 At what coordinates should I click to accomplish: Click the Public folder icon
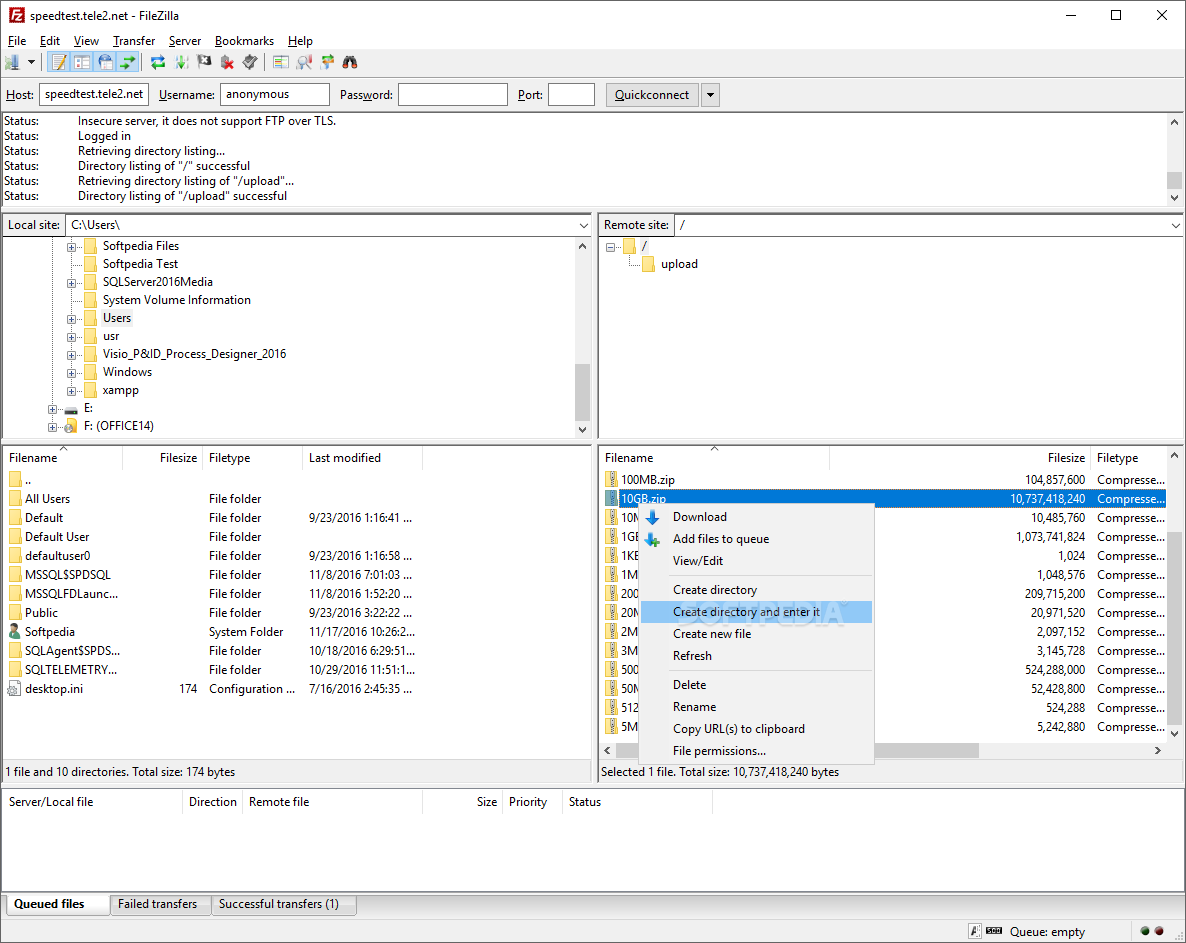click(14, 613)
